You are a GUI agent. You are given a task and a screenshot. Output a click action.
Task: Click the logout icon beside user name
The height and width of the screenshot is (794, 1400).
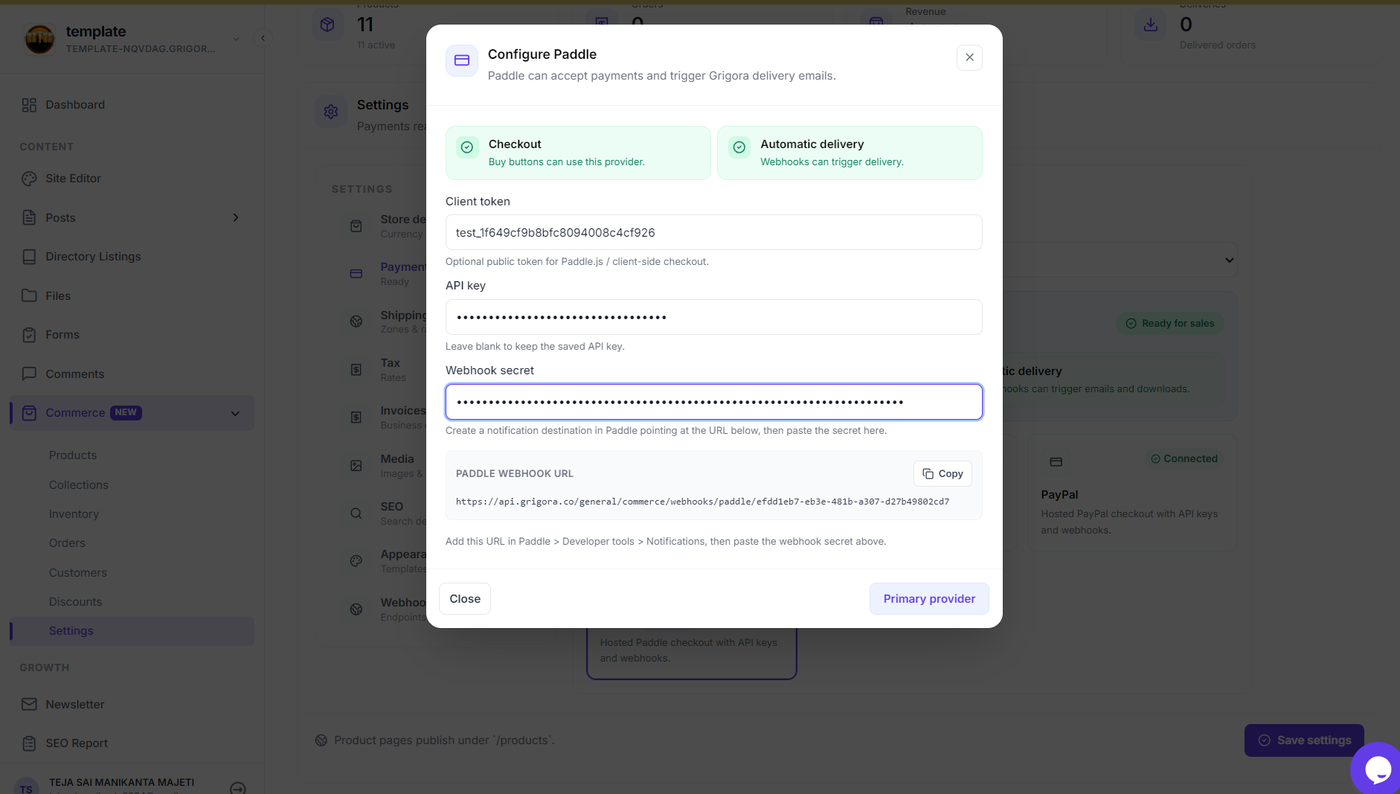pyautogui.click(x=238, y=788)
